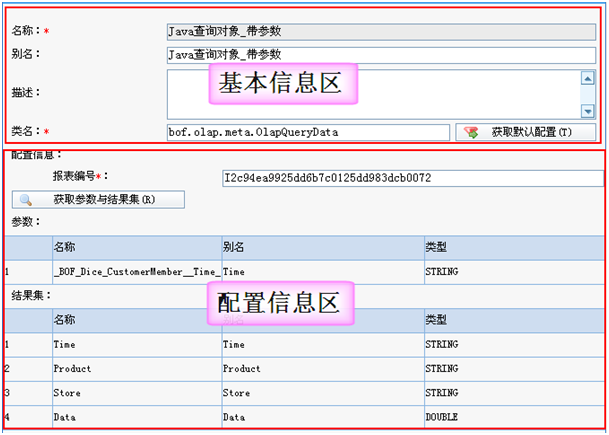This screenshot has height=435, width=609.
Task: Select the Time name cell in 结果集
Action: pos(137,345)
